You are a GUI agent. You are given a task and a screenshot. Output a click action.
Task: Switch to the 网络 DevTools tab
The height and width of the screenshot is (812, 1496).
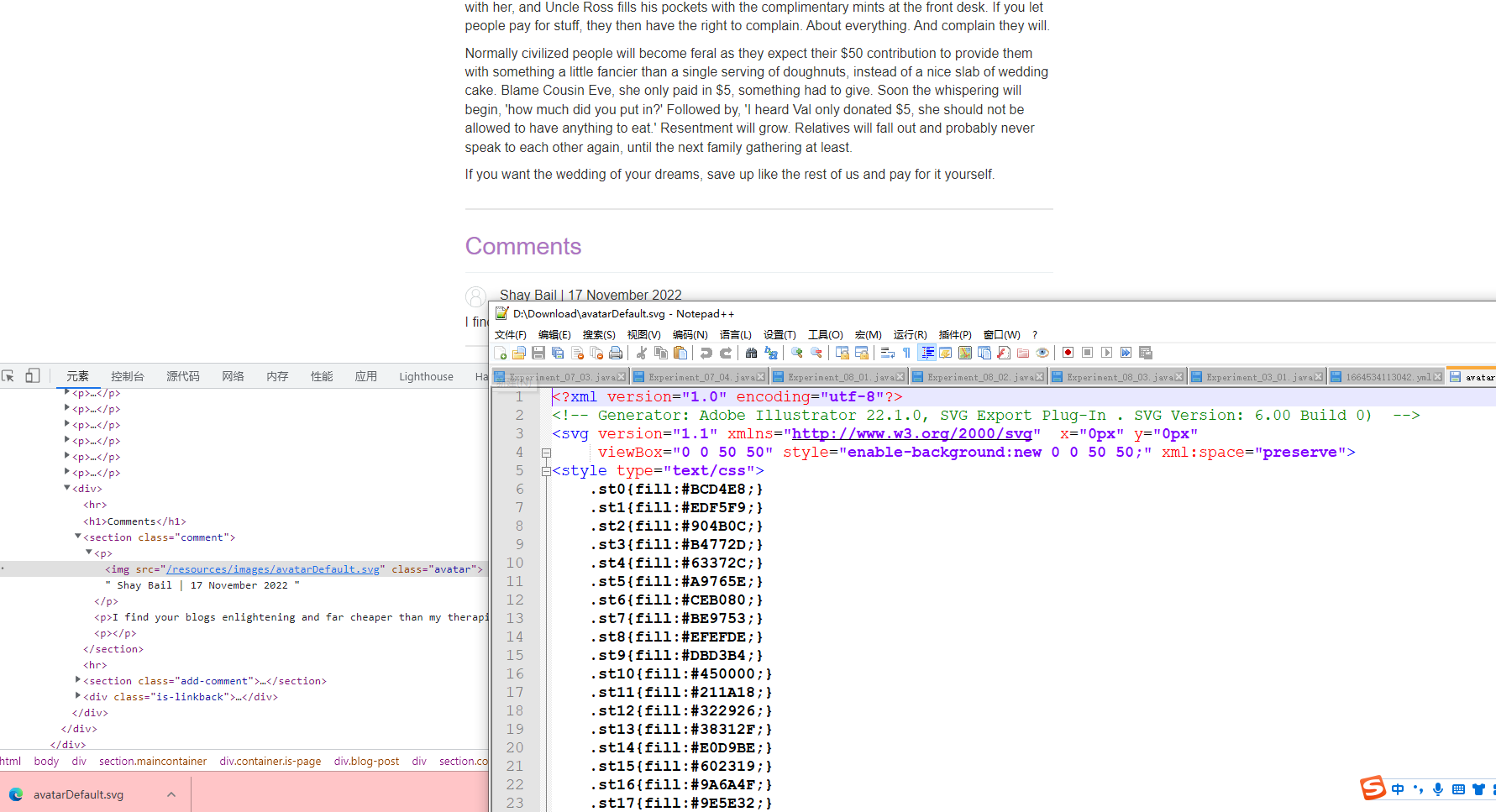tap(233, 376)
